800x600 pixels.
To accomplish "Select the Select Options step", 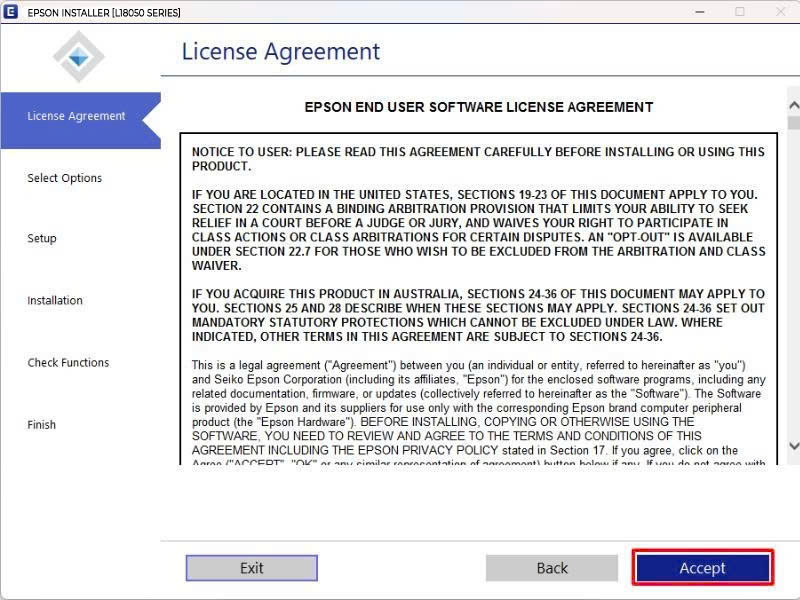I will pyautogui.click(x=65, y=178).
